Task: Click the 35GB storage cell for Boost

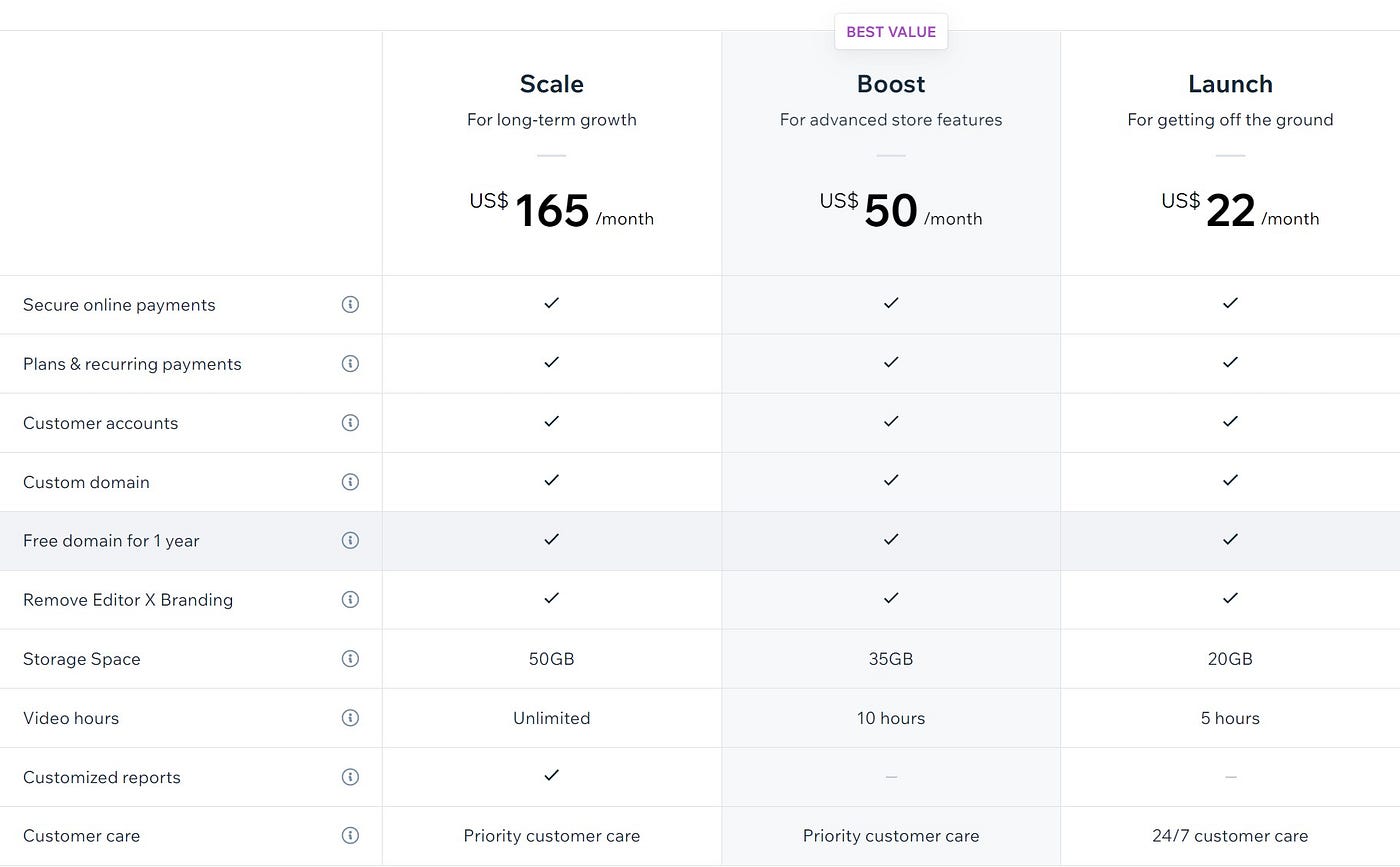Action: click(891, 659)
